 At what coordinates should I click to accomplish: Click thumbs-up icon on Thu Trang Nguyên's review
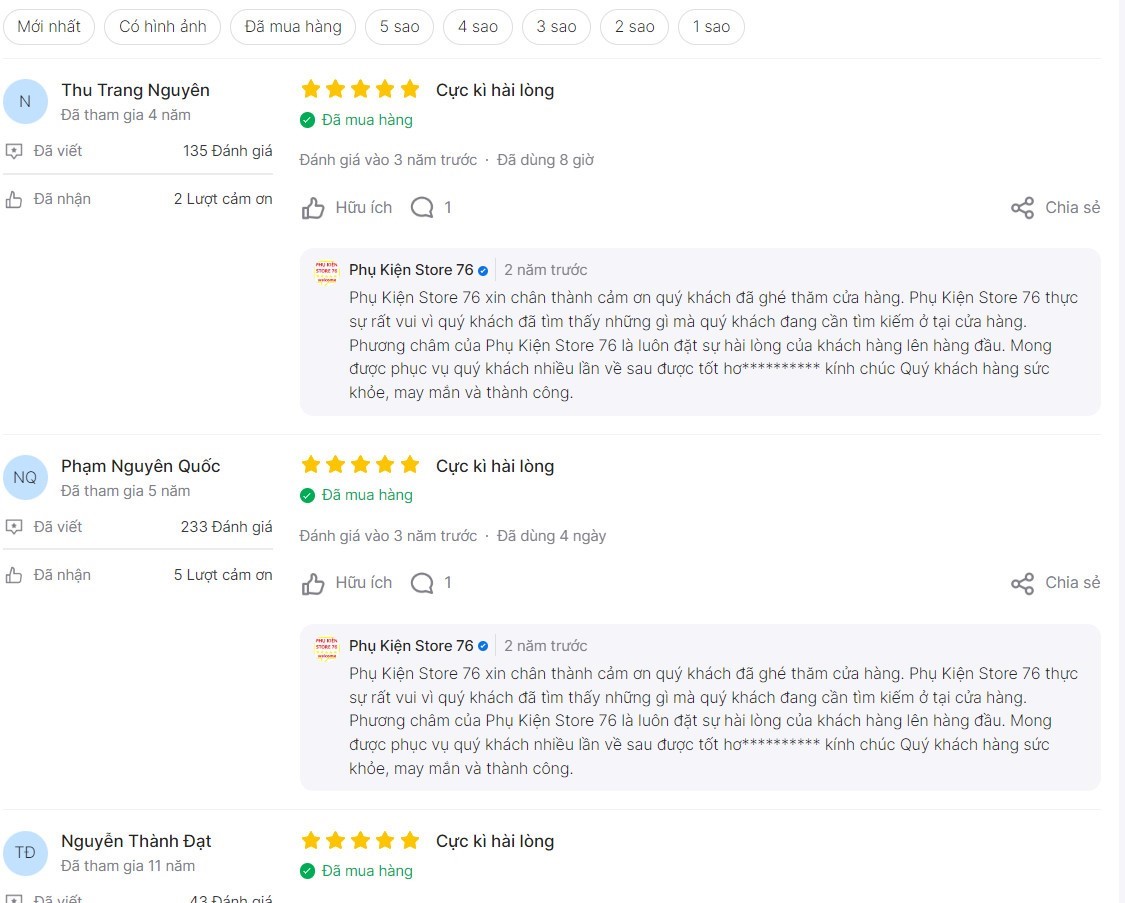coord(314,208)
